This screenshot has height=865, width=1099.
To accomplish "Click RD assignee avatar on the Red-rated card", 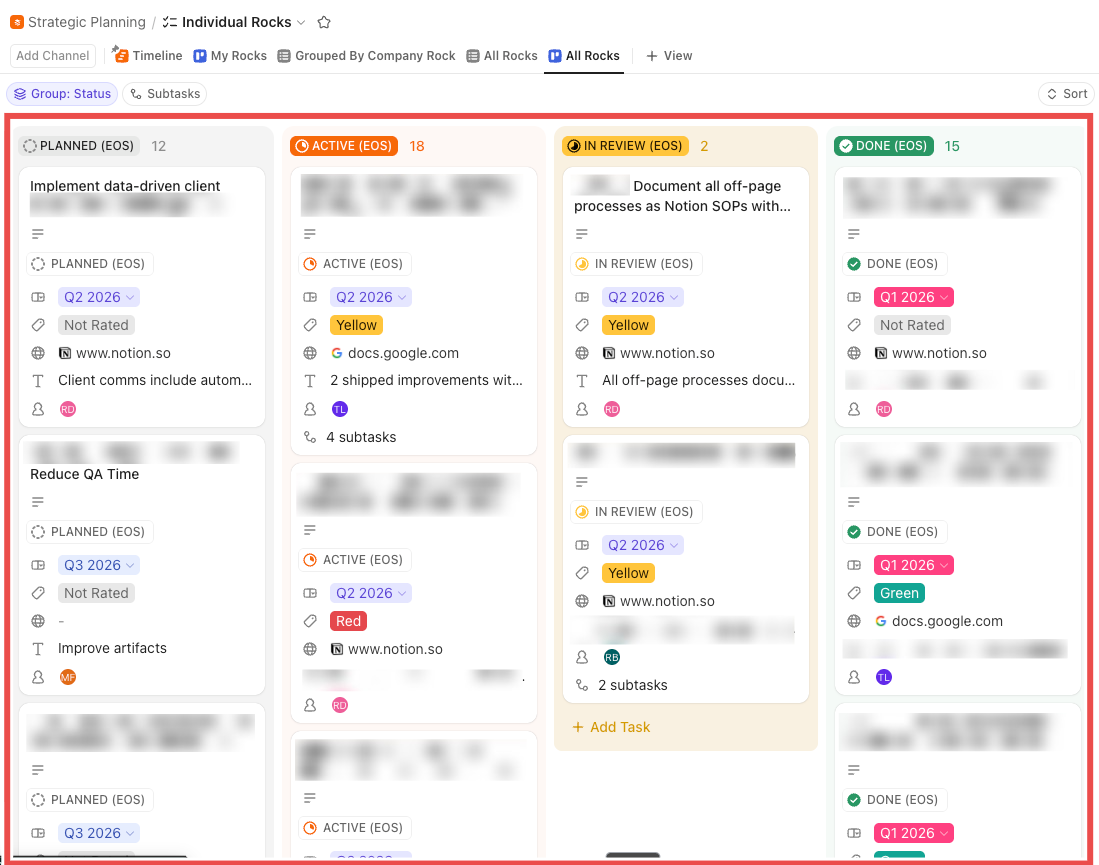I will 340,705.
